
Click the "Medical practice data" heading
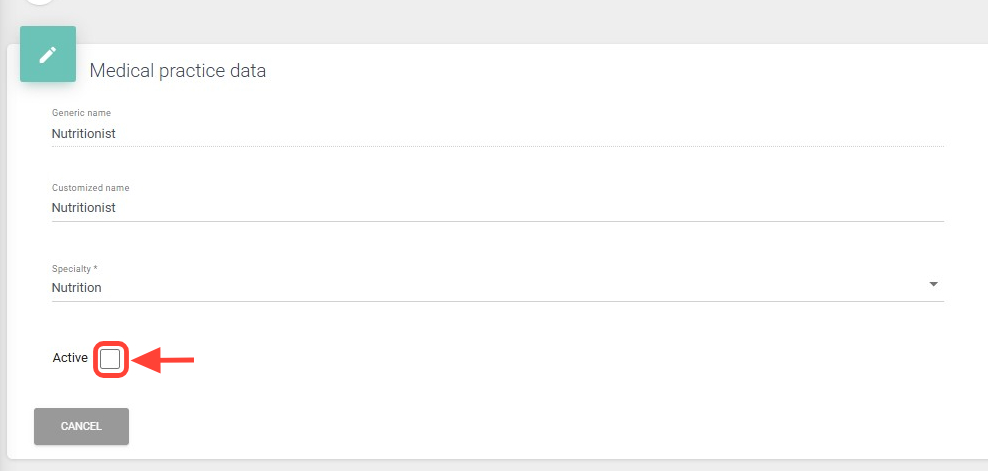[x=178, y=71]
